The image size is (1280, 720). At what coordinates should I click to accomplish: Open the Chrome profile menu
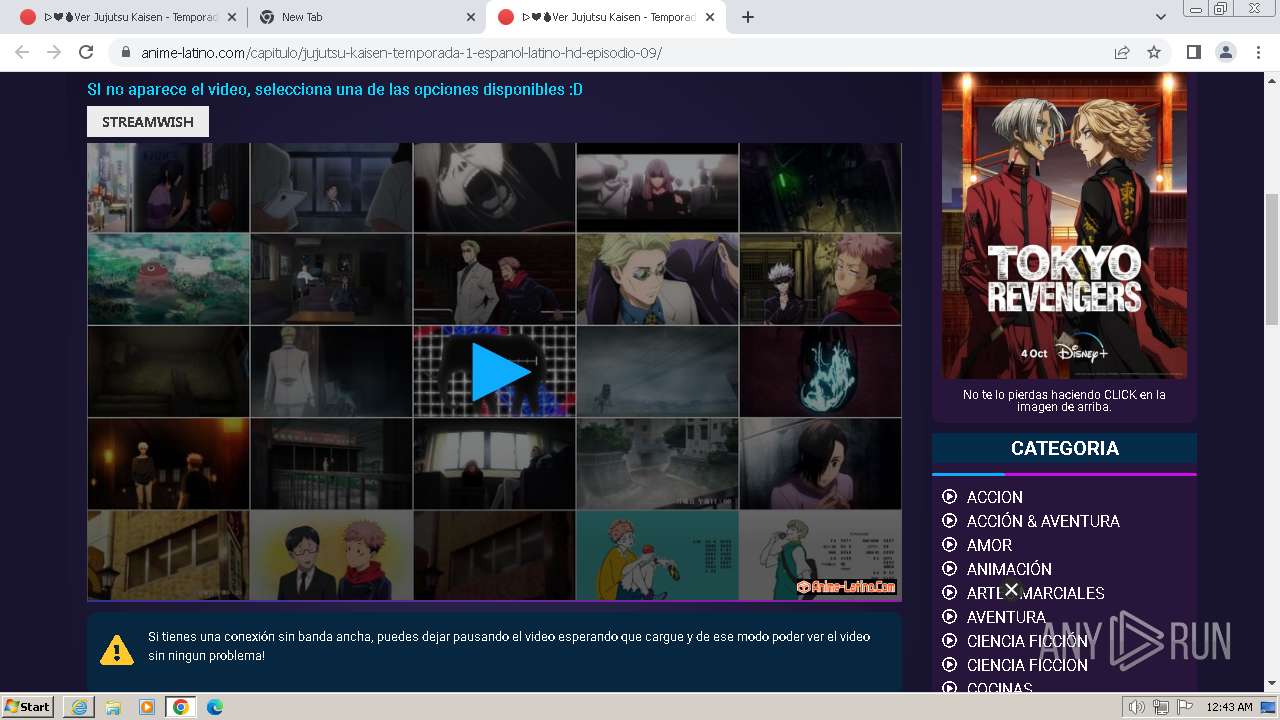pos(1225,52)
